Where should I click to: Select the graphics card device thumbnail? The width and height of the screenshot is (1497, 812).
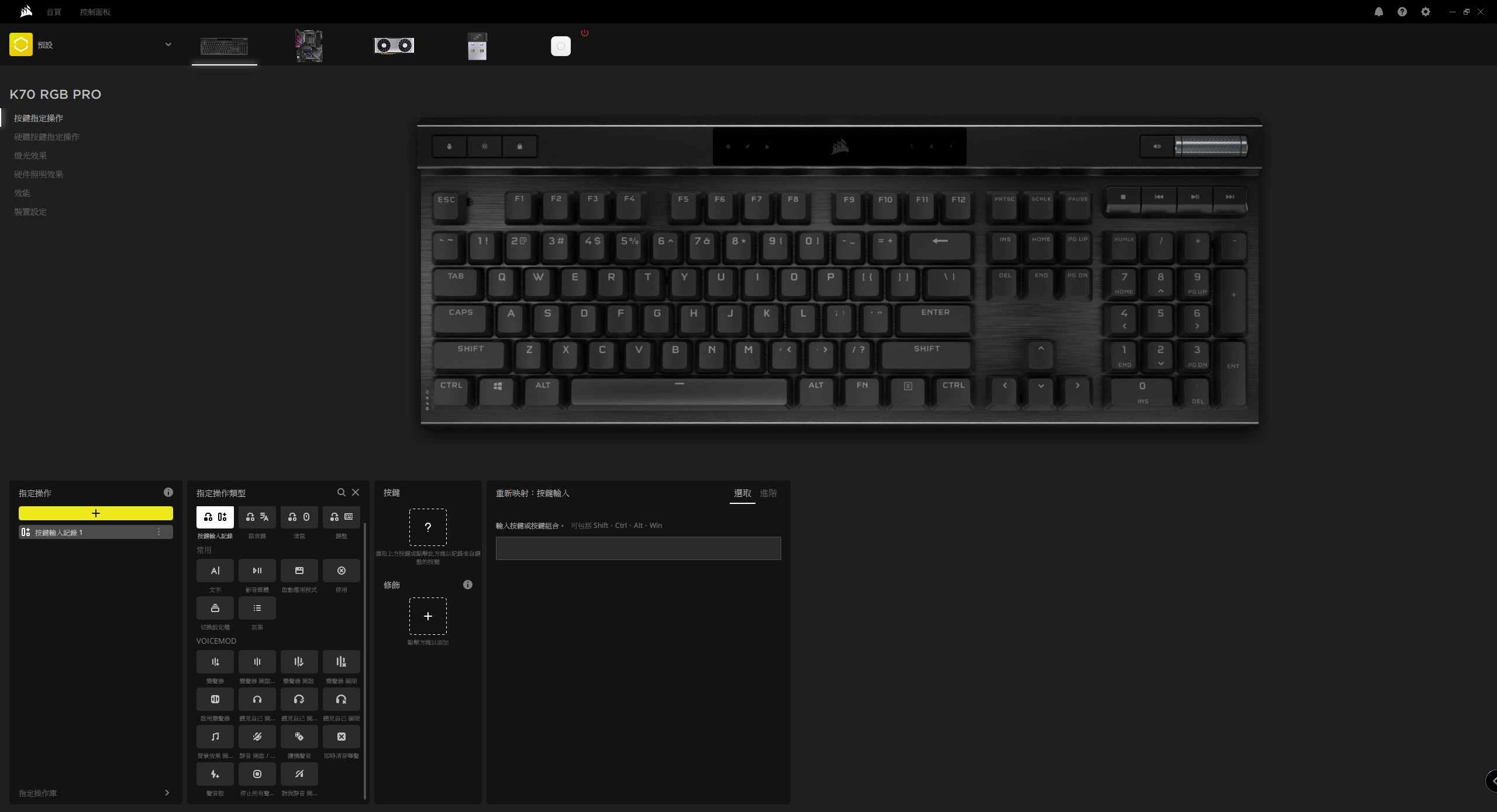point(394,46)
